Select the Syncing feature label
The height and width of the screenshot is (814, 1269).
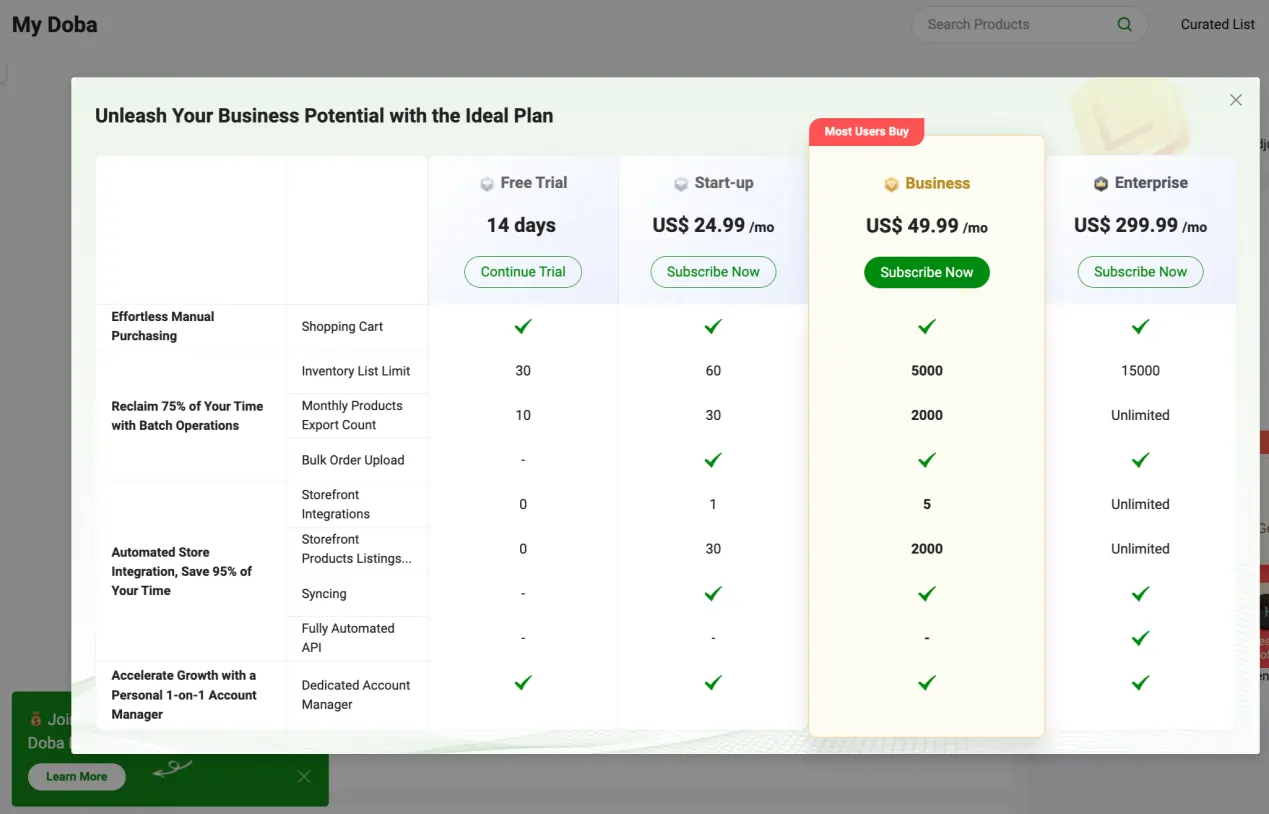[x=324, y=594]
